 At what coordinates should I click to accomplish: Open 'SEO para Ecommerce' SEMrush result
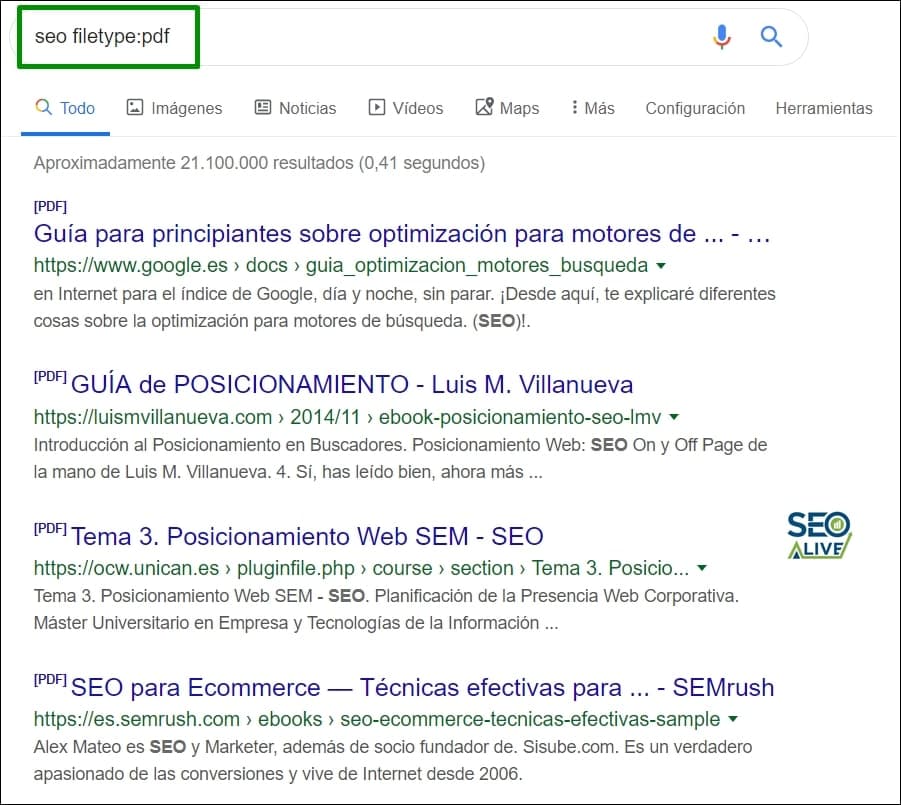click(422, 687)
